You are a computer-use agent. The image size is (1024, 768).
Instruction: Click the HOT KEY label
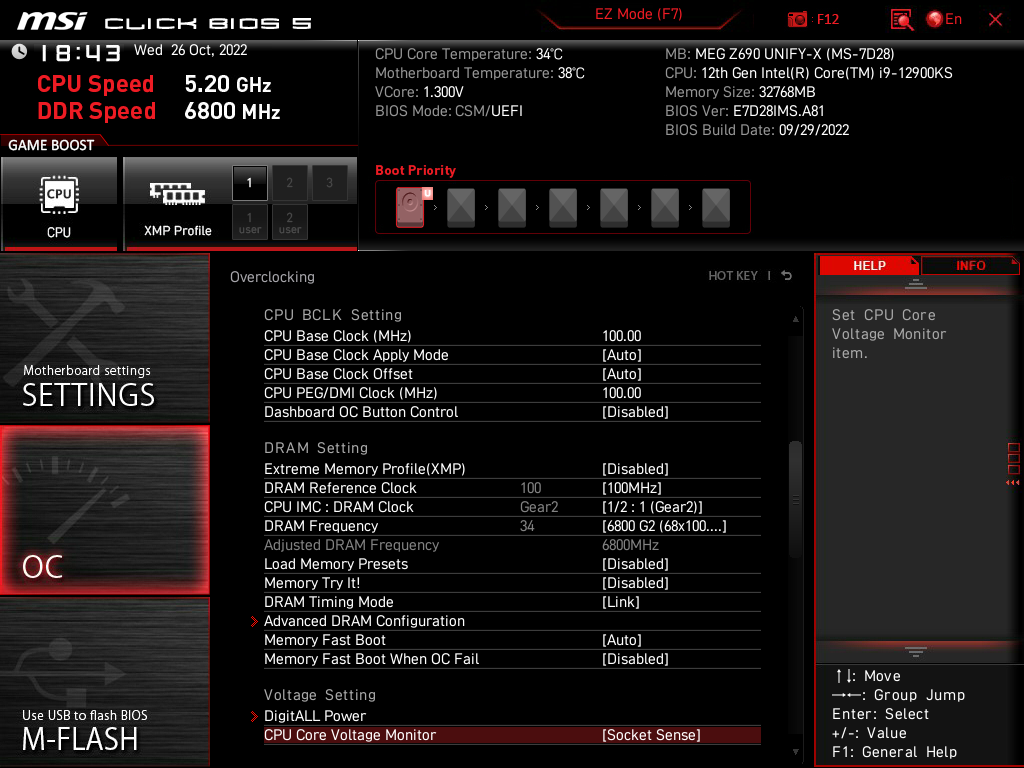point(733,276)
